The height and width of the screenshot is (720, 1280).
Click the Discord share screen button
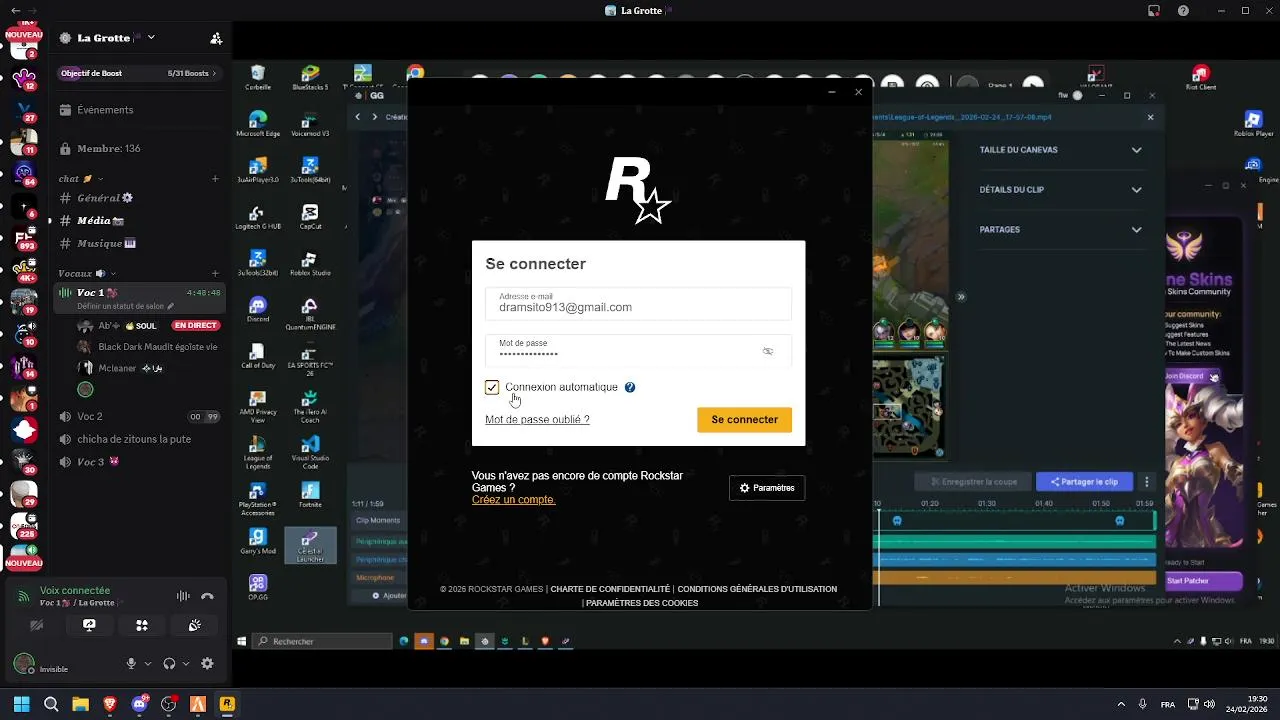click(89, 625)
